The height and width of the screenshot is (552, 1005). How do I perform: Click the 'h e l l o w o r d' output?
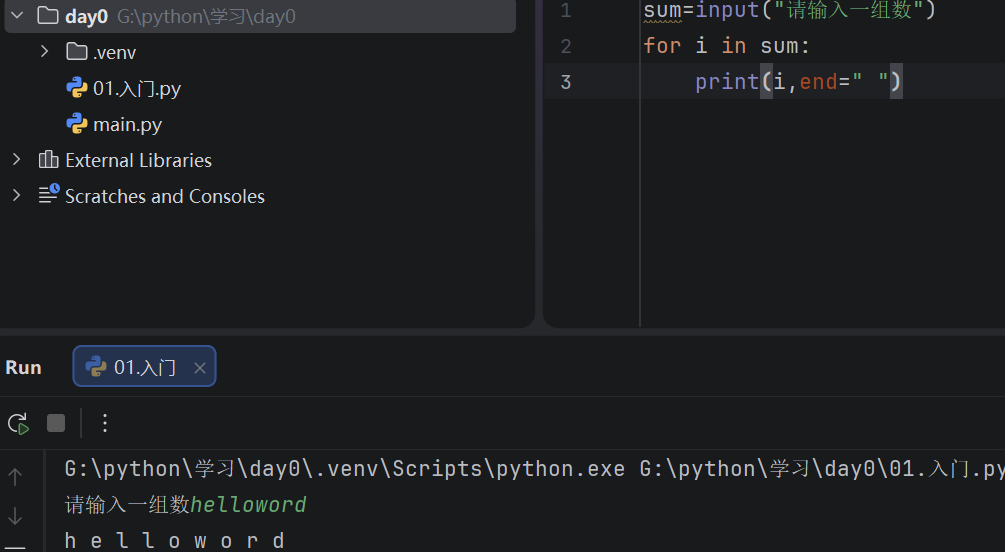(174, 540)
